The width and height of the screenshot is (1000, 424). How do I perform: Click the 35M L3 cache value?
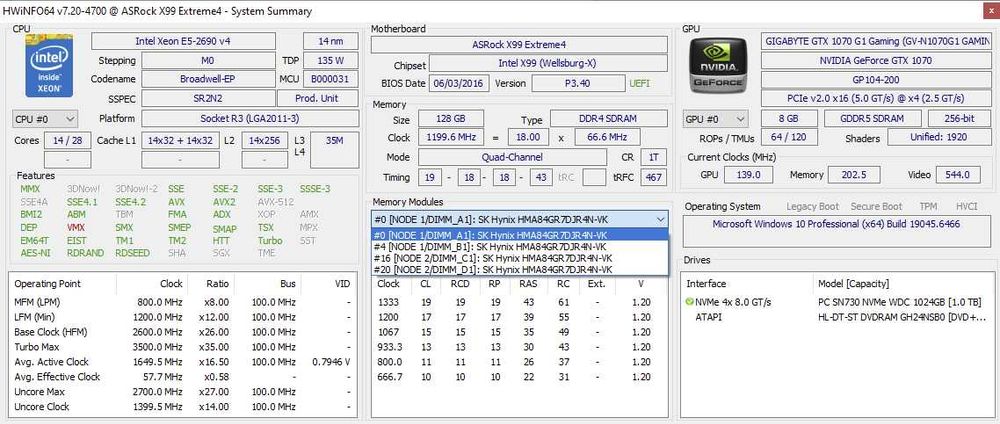[334, 150]
